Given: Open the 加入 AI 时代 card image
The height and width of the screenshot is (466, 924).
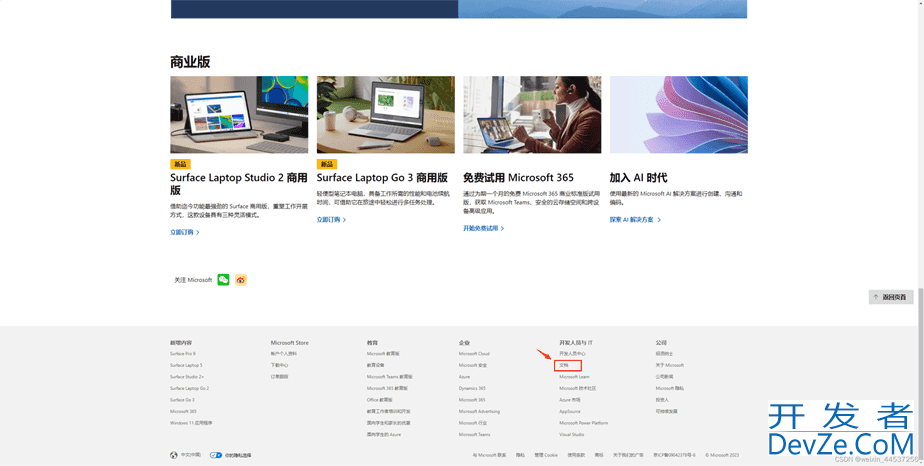Looking at the screenshot, I should click(679, 114).
